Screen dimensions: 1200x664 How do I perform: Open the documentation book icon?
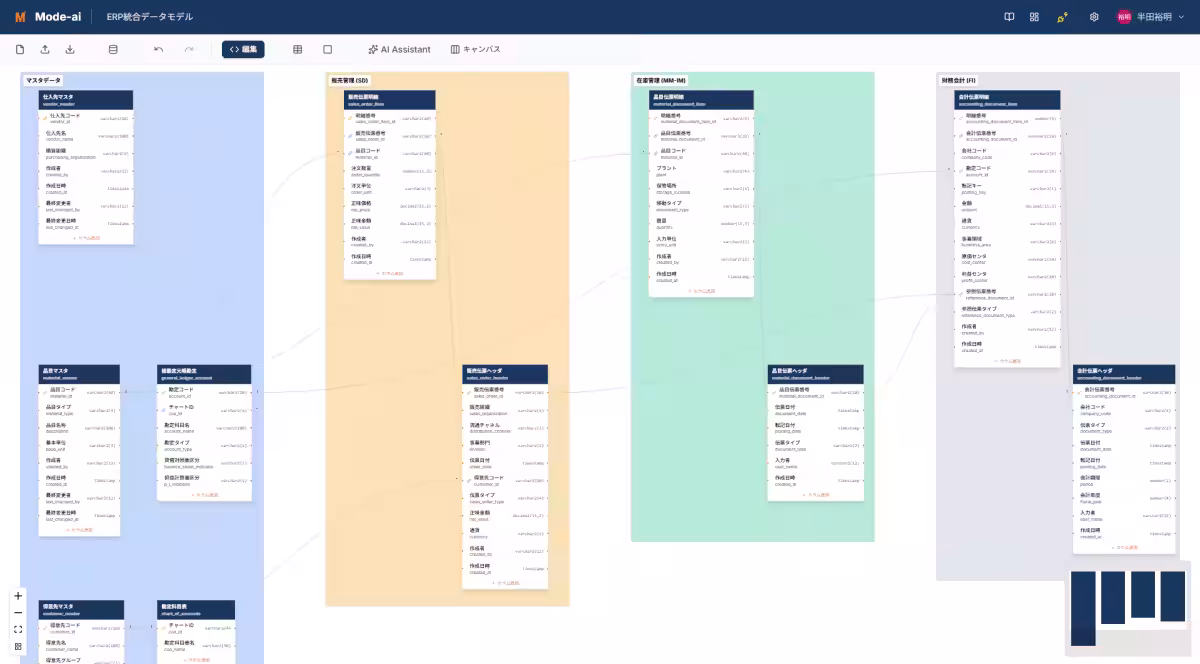point(1009,17)
